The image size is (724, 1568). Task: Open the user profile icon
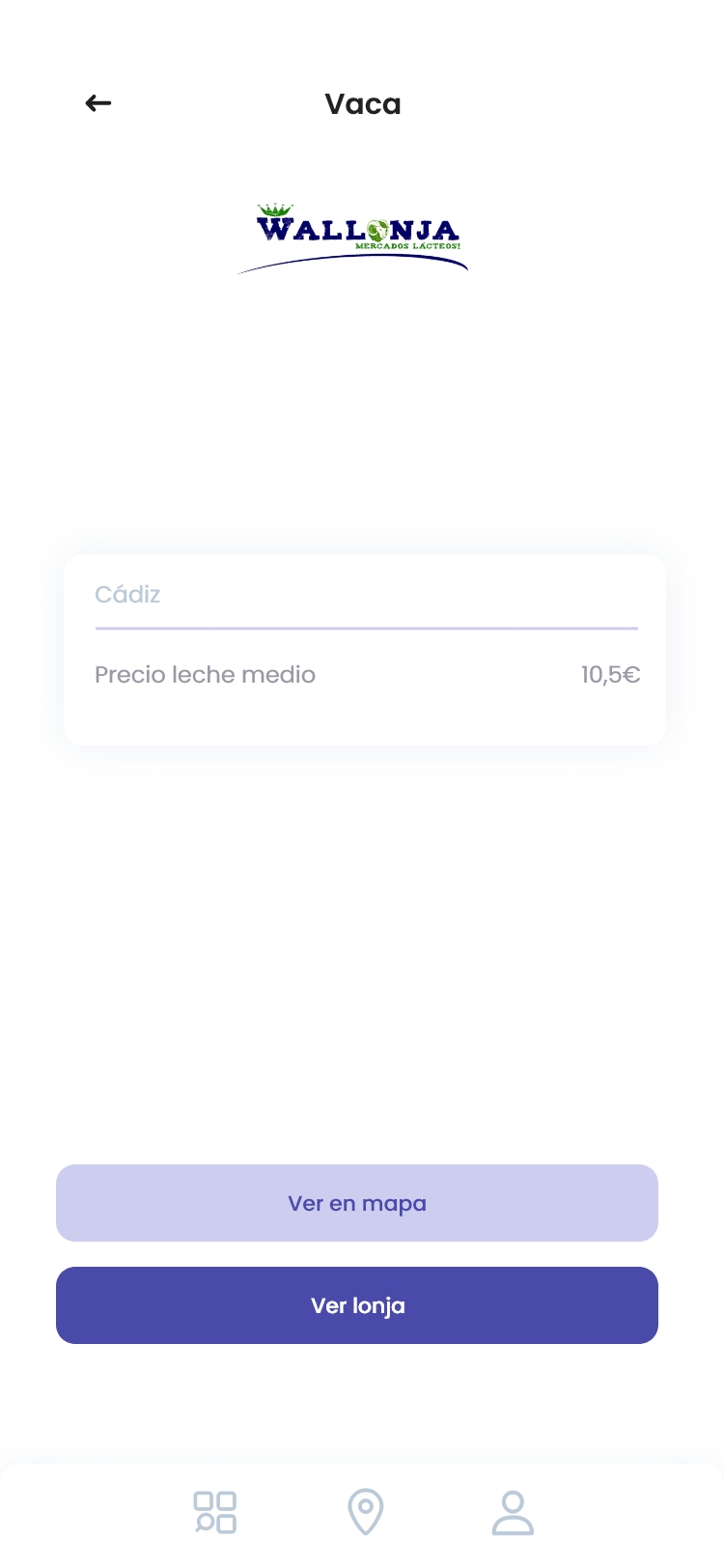(513, 1512)
